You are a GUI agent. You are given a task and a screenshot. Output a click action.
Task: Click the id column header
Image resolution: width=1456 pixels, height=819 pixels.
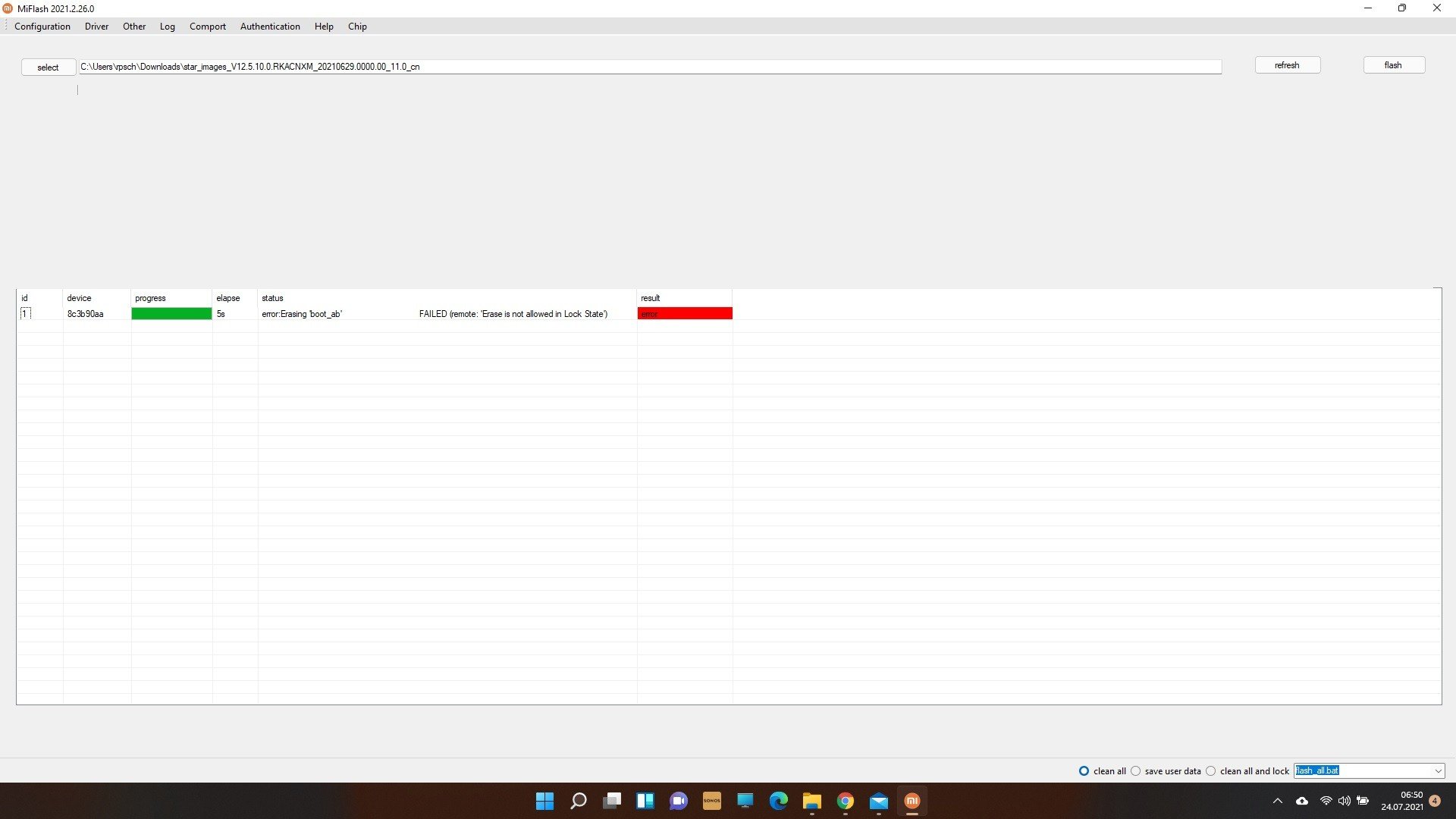(x=39, y=298)
